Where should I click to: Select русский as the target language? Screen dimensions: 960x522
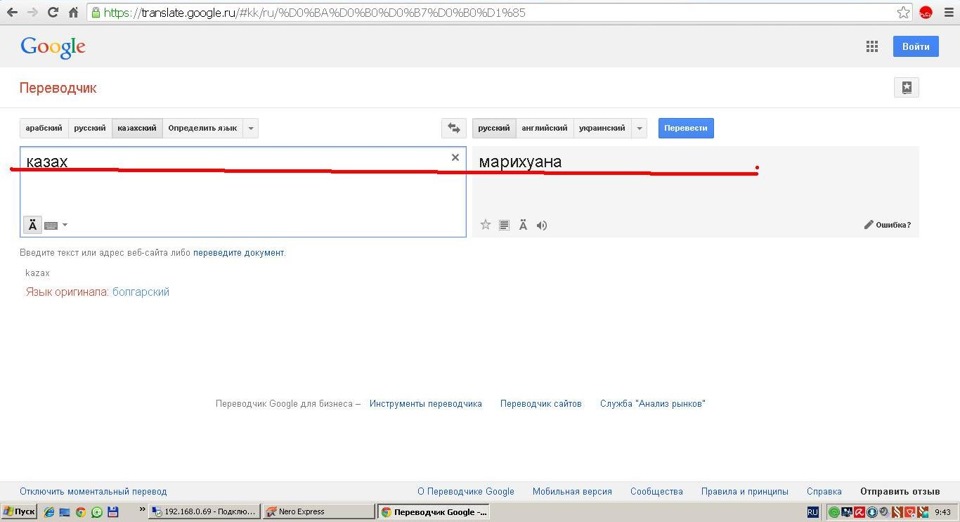click(x=494, y=128)
